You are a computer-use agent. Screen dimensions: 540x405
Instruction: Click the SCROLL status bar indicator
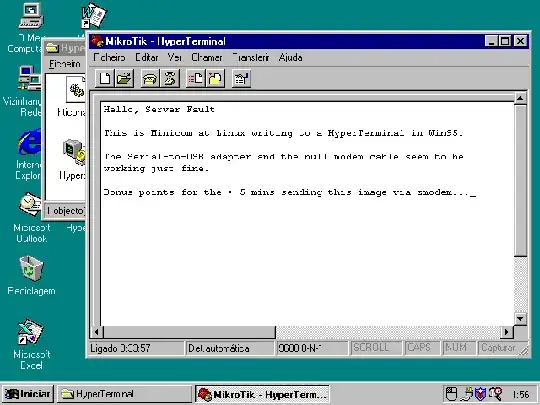tap(376, 348)
